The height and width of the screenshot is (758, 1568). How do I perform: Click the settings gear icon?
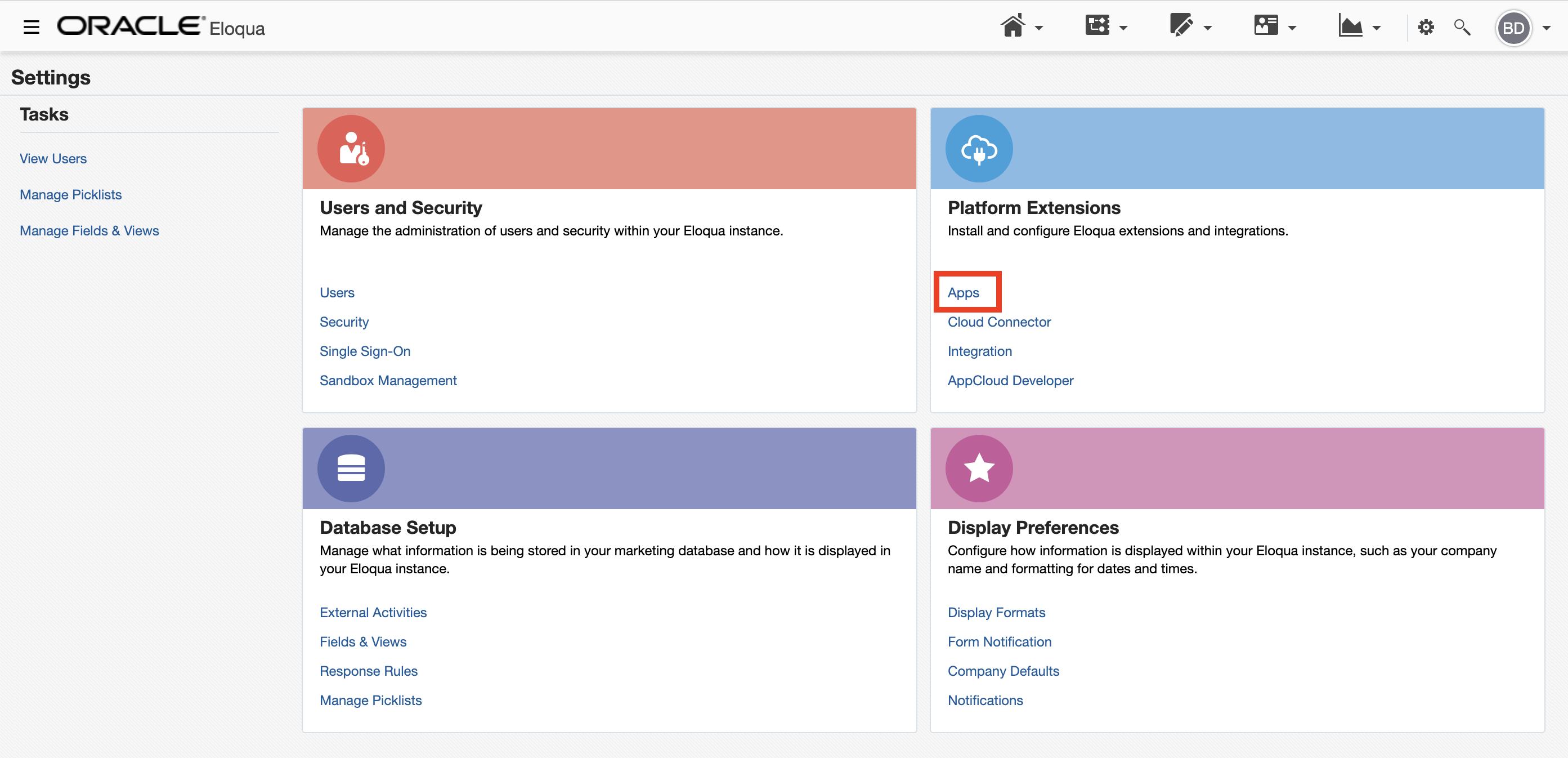(1426, 28)
